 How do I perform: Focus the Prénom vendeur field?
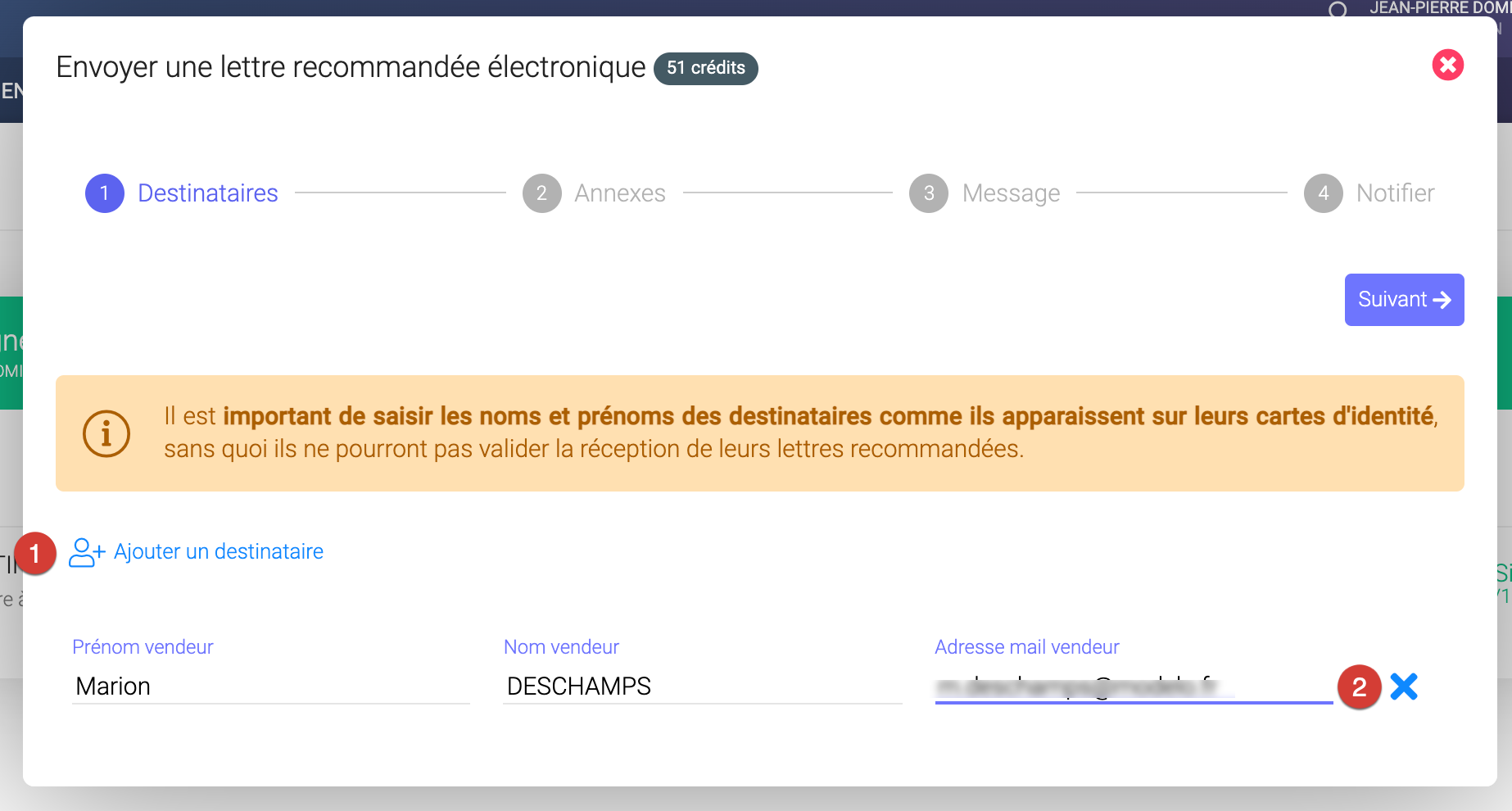pyautogui.click(x=270, y=686)
